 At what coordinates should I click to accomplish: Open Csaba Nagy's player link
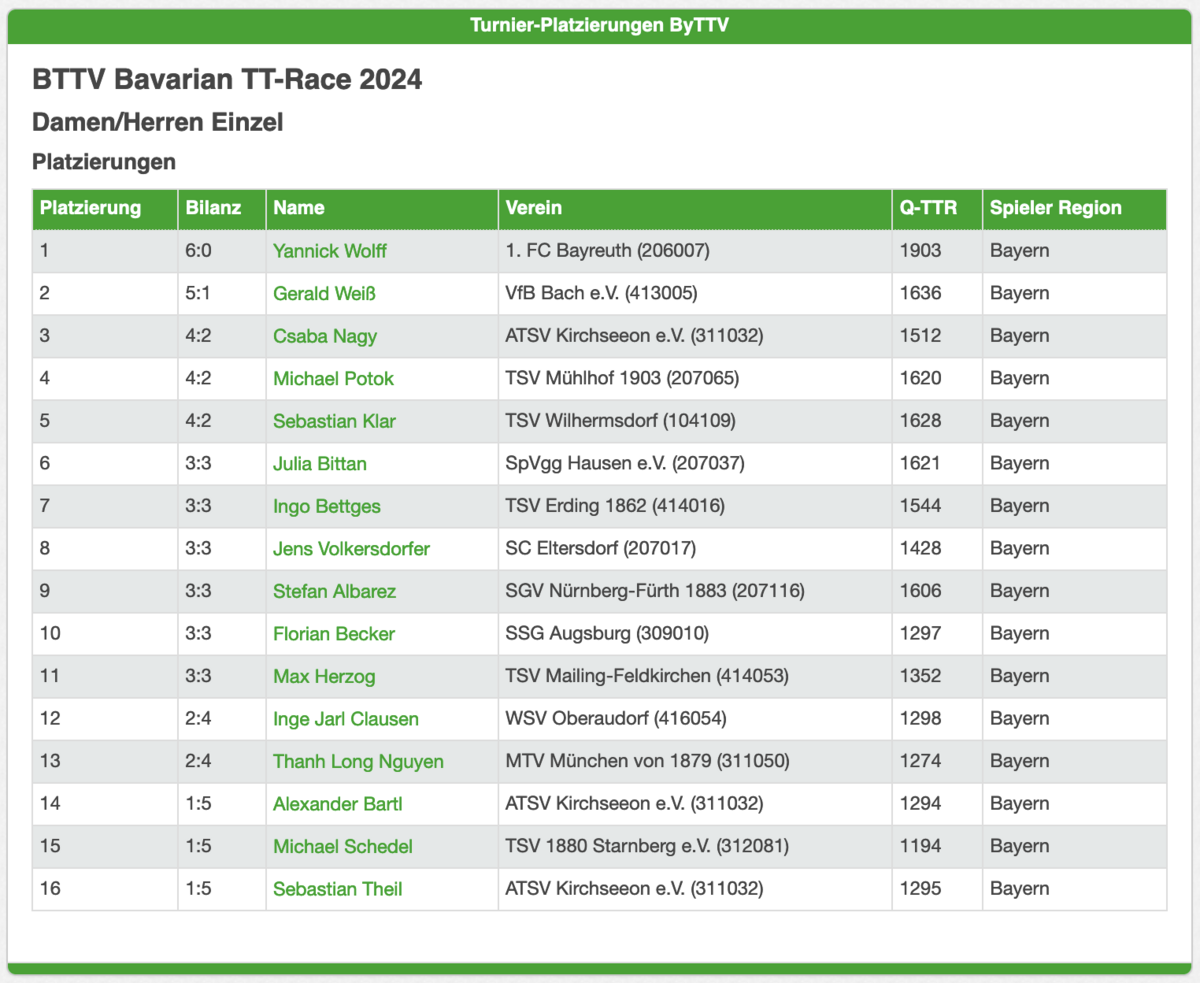[x=325, y=336]
